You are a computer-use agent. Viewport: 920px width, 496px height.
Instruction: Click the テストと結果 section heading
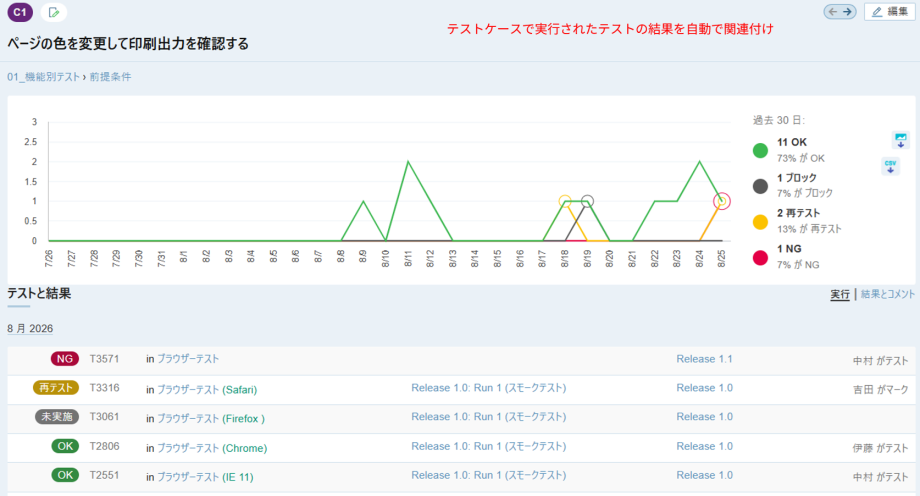39,293
